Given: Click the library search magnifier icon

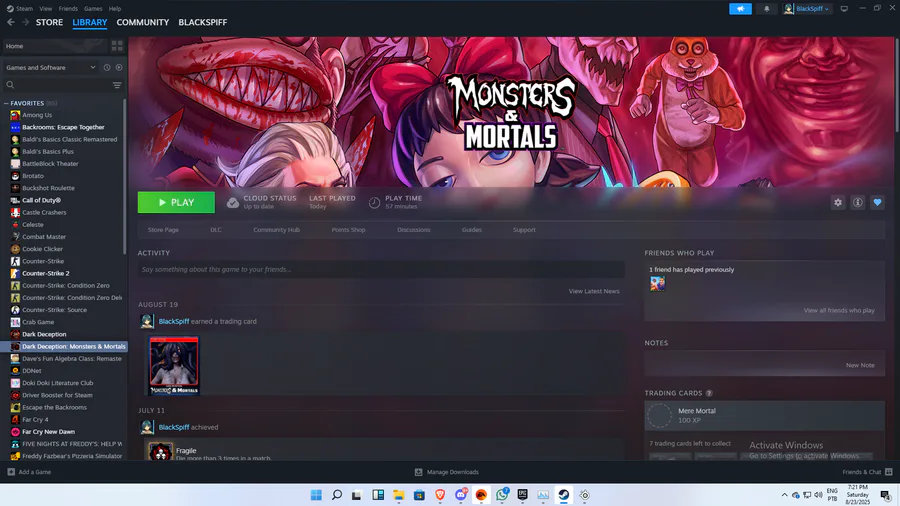Looking at the screenshot, I should (10, 85).
